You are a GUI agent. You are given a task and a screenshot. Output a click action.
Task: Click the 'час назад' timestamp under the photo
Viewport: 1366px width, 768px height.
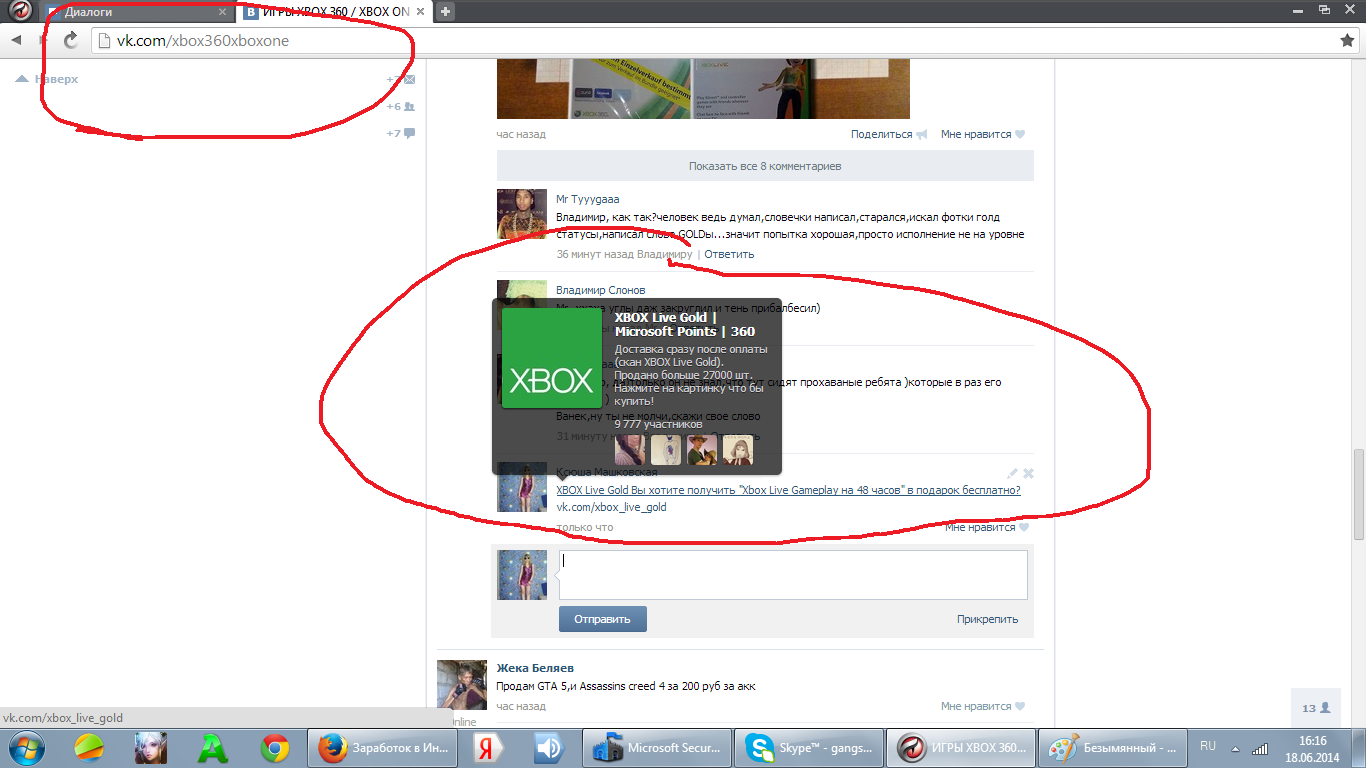point(521,134)
